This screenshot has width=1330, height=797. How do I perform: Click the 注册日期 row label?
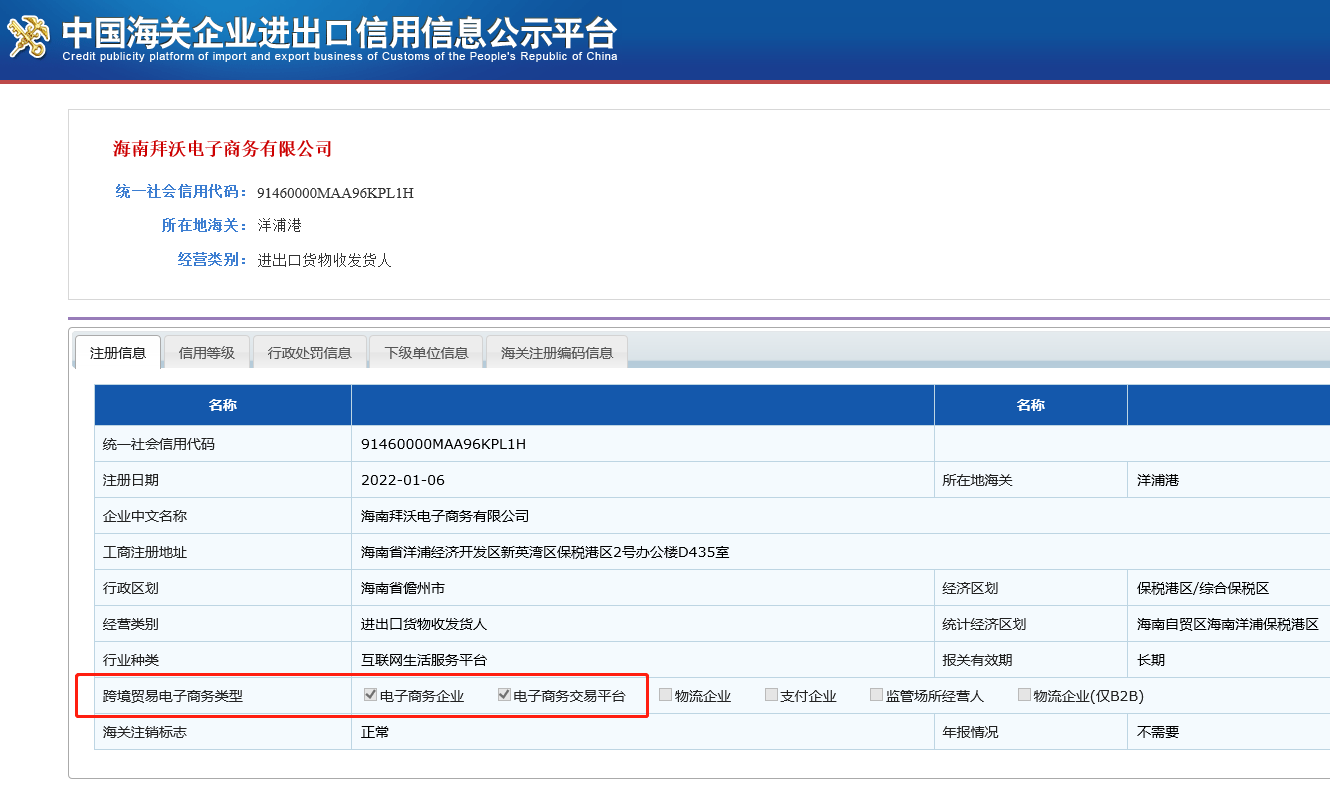click(131, 480)
